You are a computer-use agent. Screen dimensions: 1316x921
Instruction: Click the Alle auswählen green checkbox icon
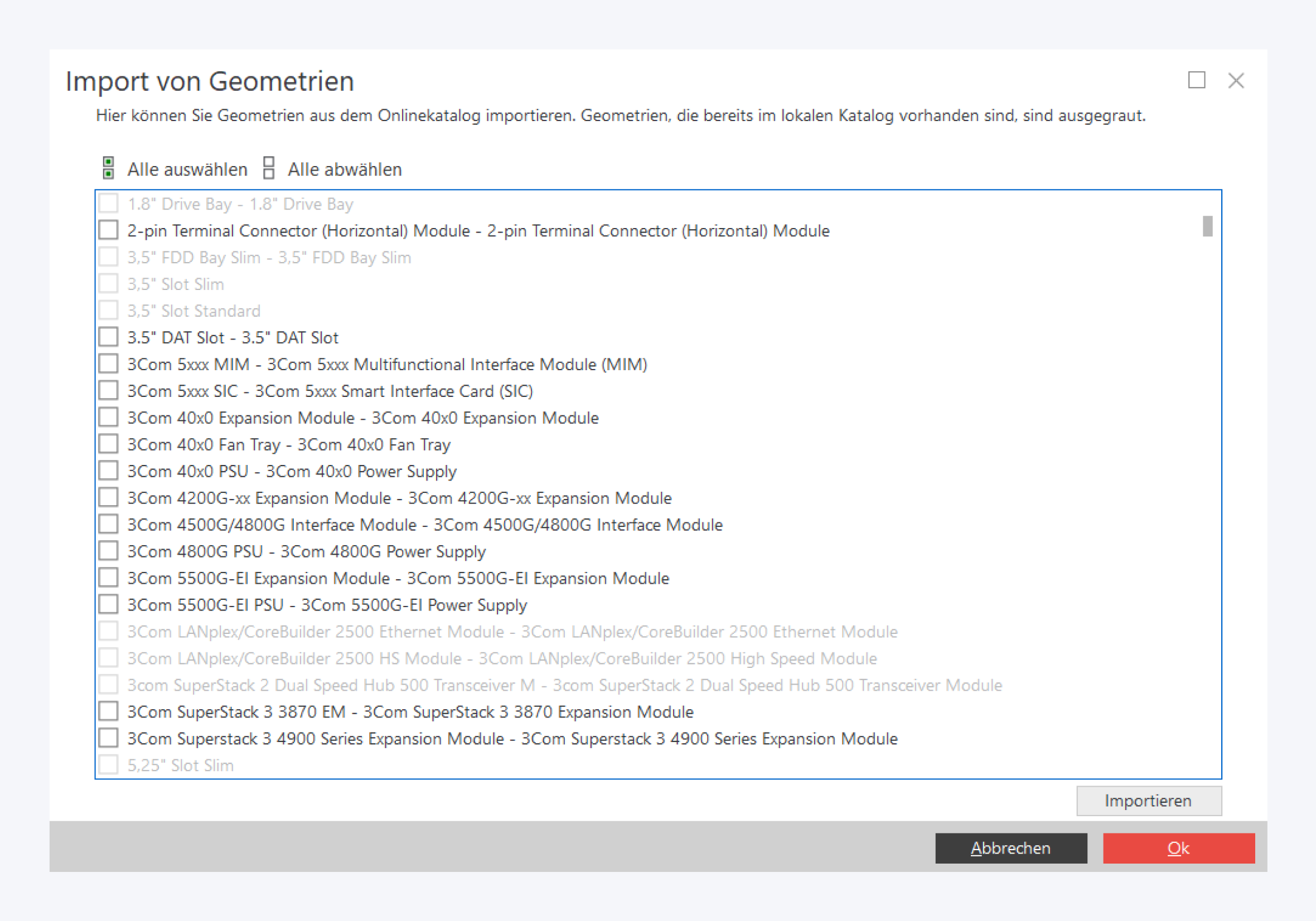[x=108, y=168]
